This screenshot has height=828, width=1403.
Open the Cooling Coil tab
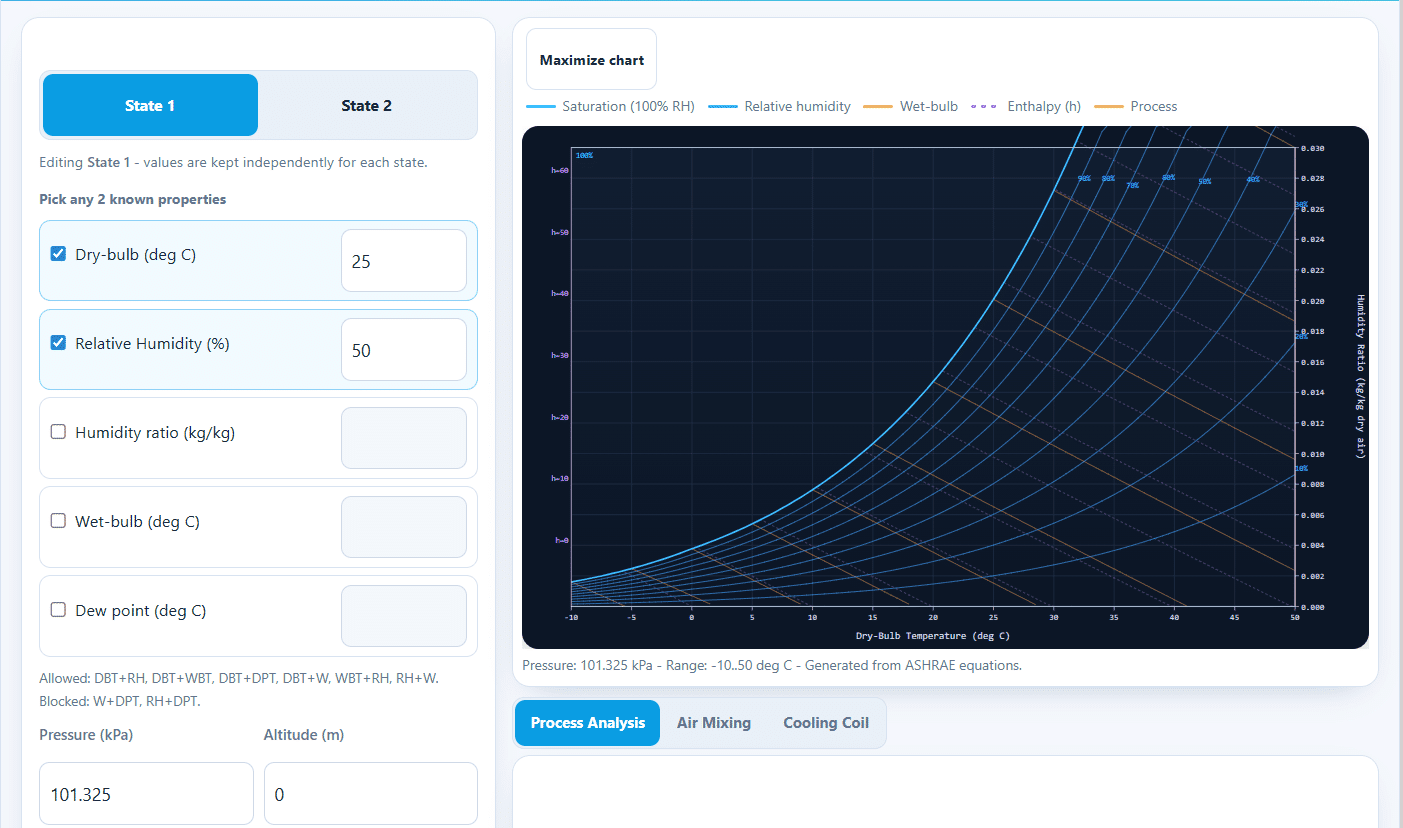pos(826,723)
